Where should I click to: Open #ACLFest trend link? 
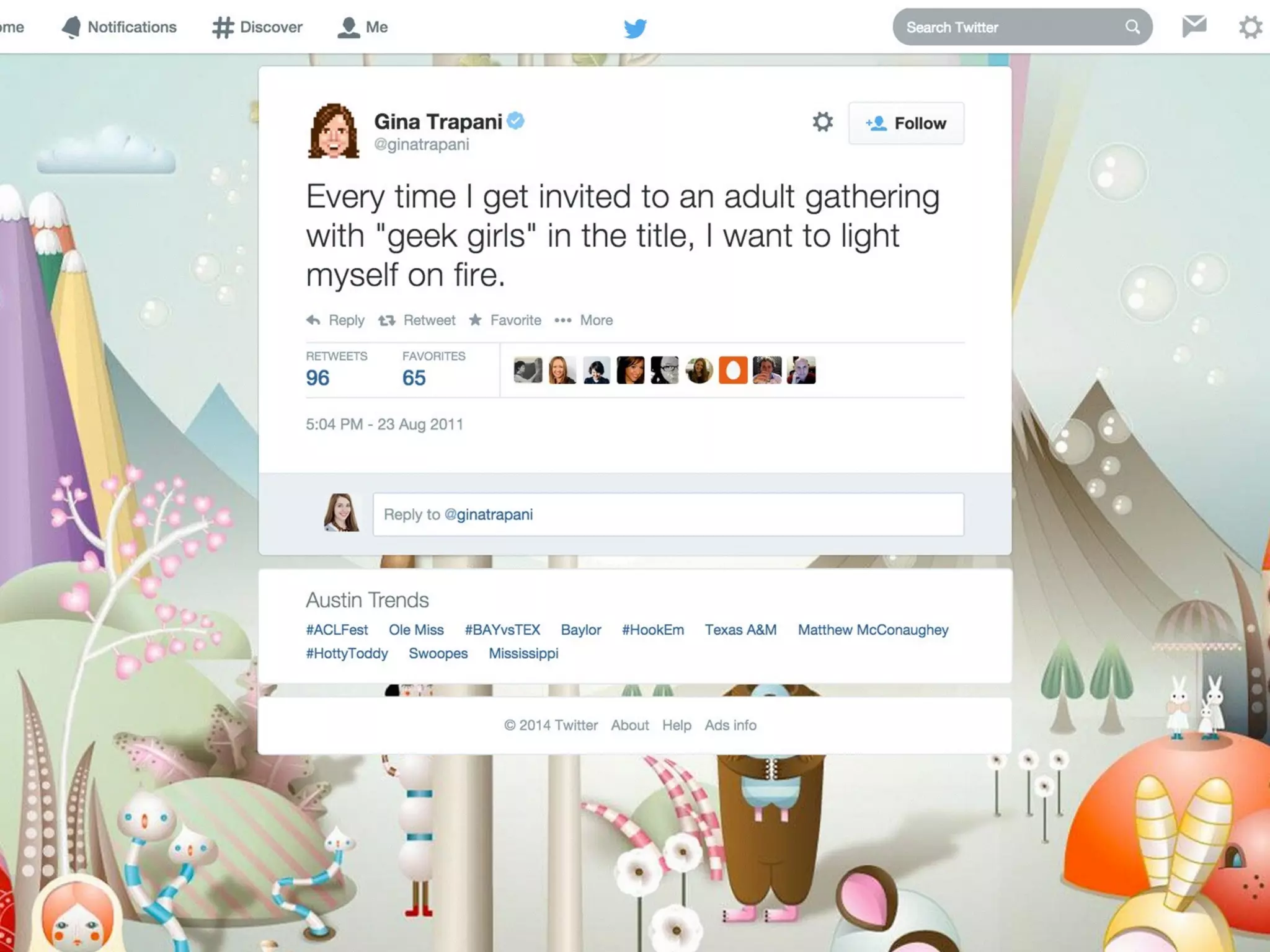337,630
